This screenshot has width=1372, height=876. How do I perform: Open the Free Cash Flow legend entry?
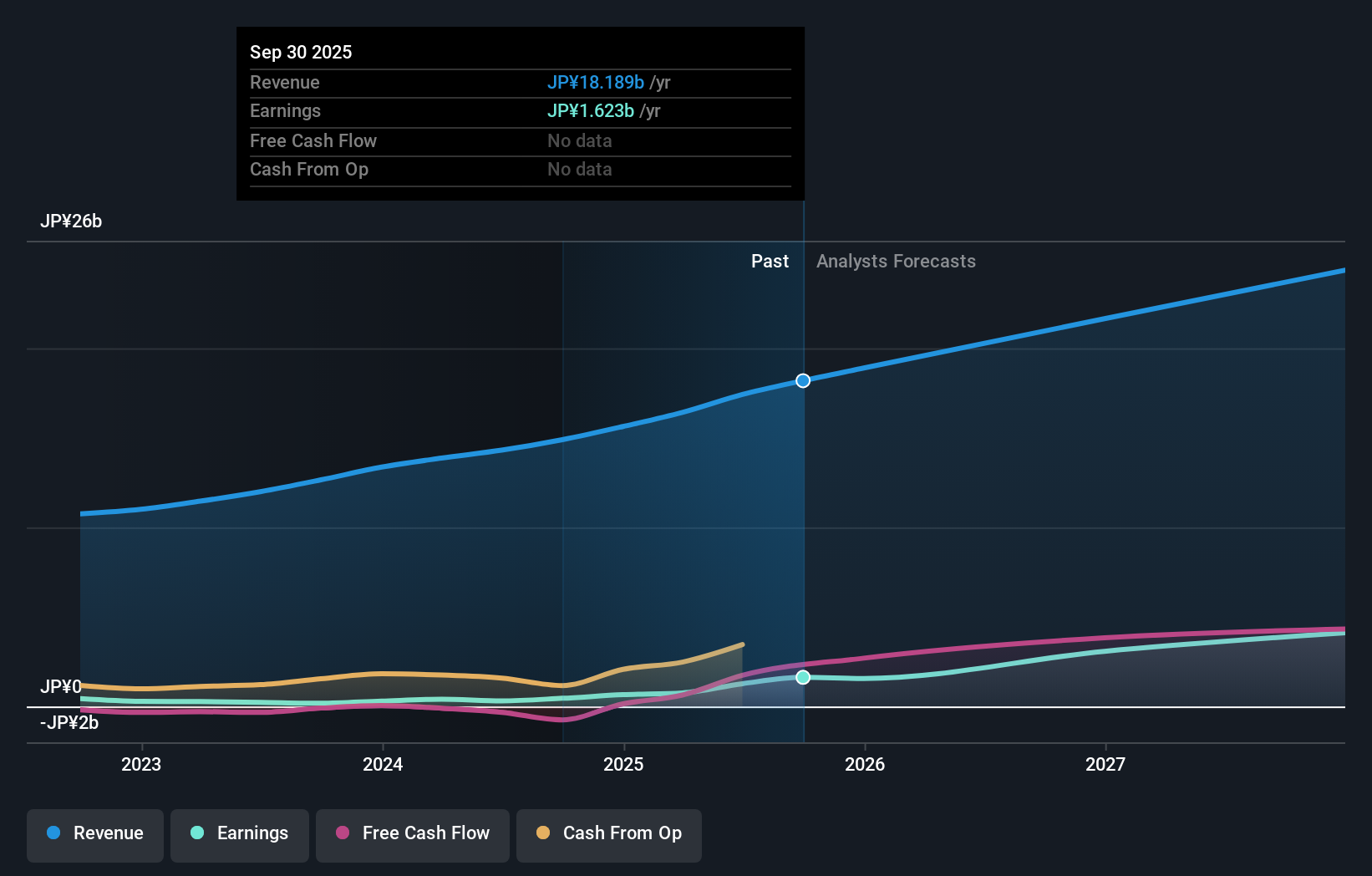click(413, 835)
